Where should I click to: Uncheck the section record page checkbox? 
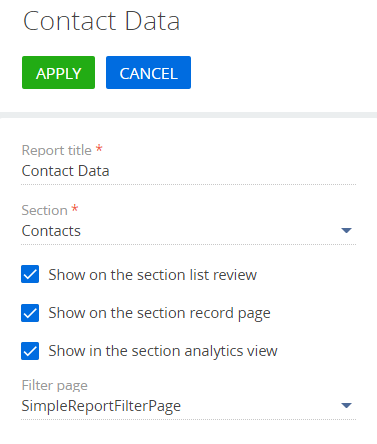pyautogui.click(x=30, y=313)
